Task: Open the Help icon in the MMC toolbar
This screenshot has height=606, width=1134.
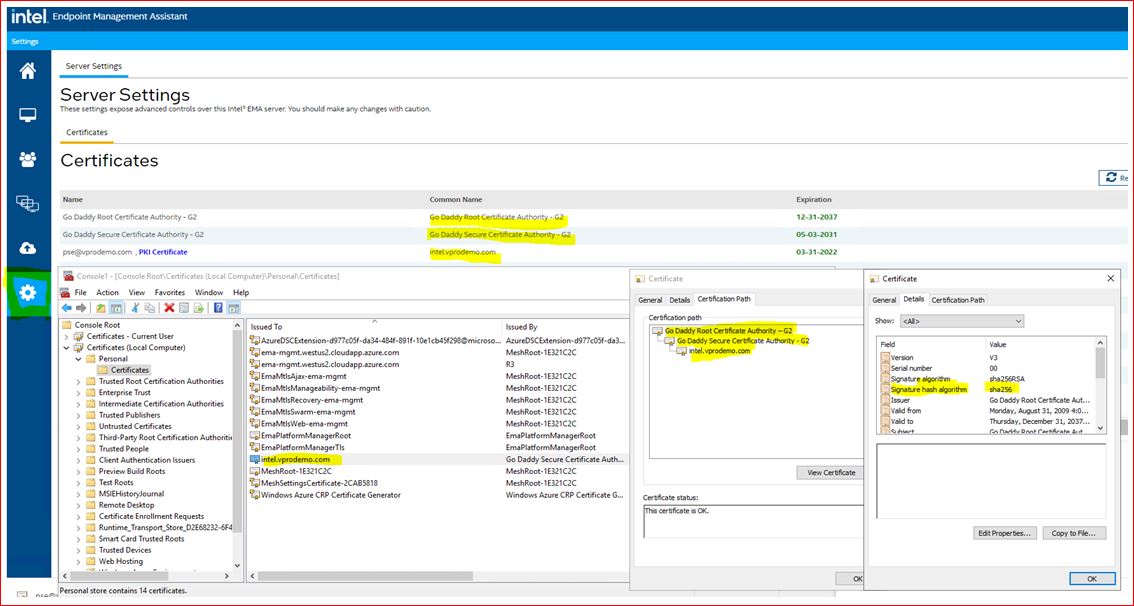Action: pos(219,309)
